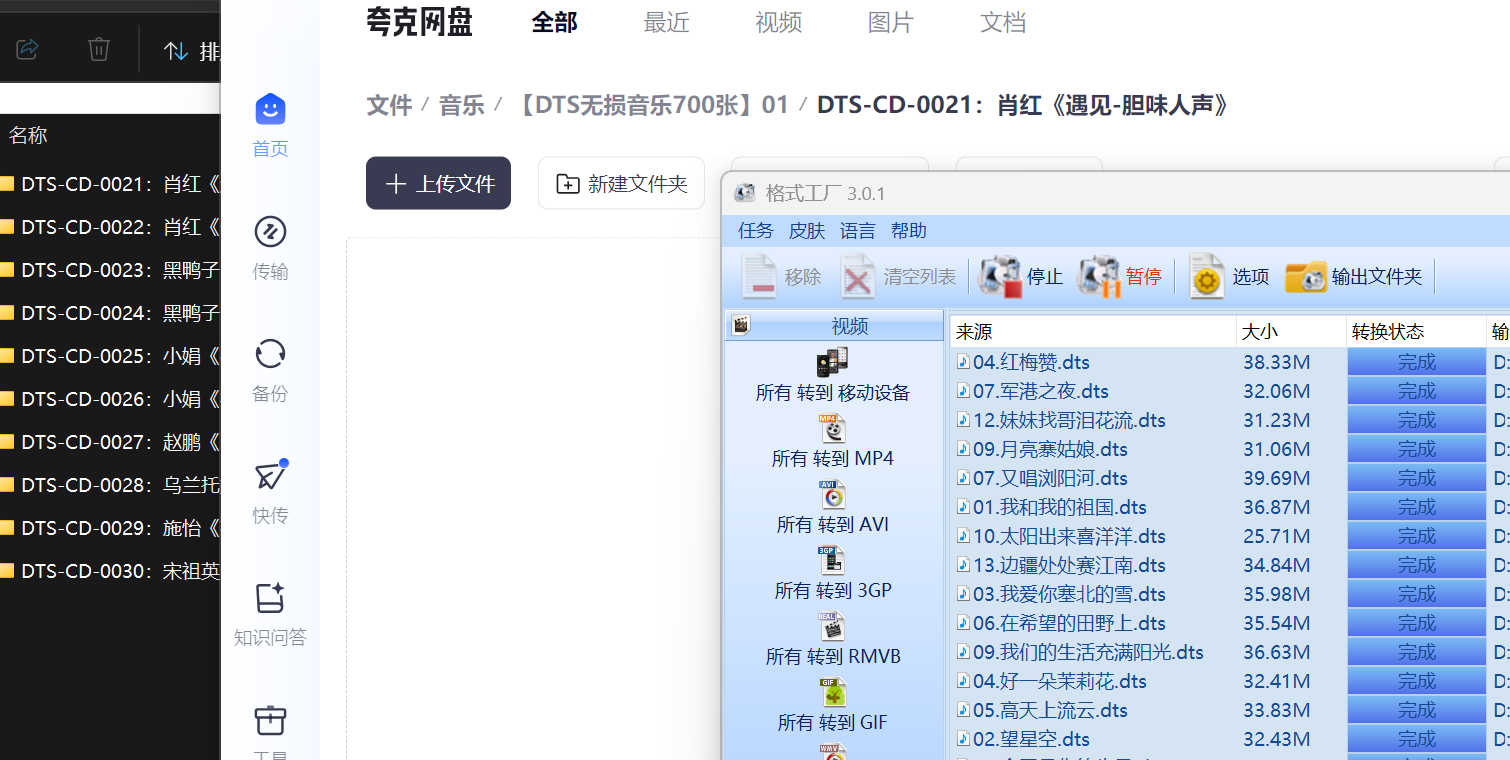This screenshot has width=1510, height=760.
Task: Click the 名称 column header in the file manager
Action: pyautogui.click(x=28, y=135)
